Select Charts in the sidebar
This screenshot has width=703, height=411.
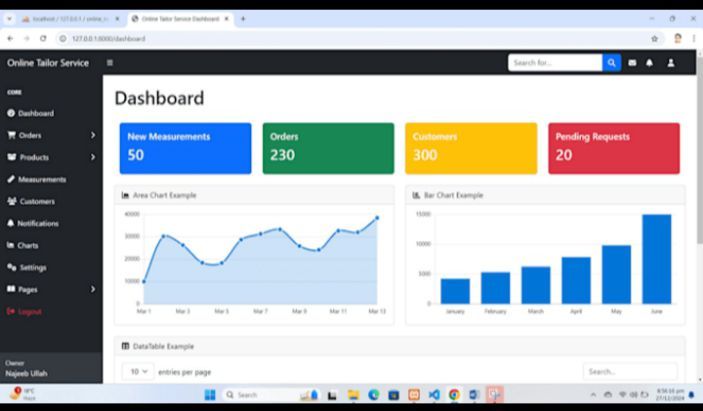tap(28, 245)
